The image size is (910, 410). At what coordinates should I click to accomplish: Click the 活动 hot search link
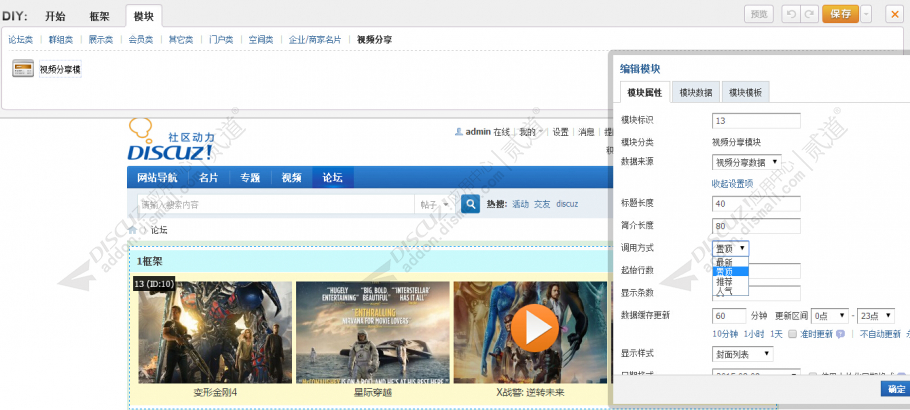pos(521,204)
